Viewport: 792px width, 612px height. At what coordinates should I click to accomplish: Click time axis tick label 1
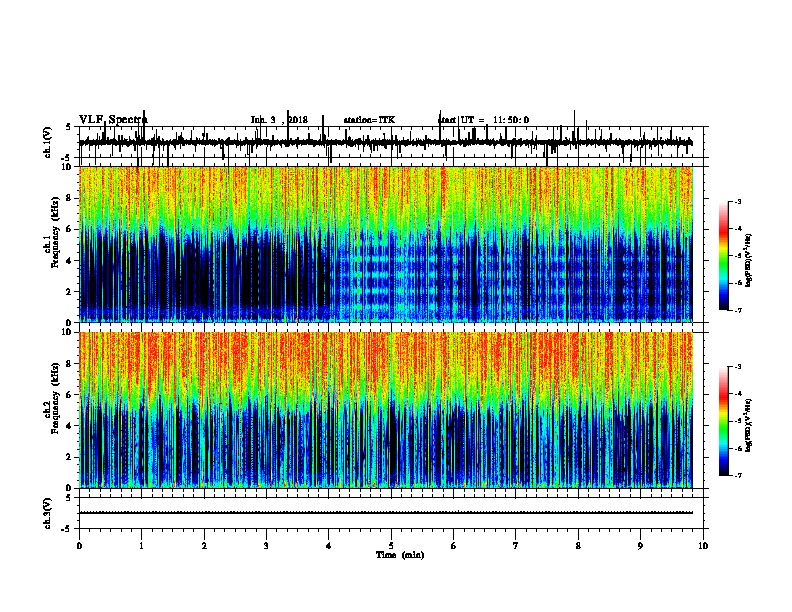click(141, 545)
